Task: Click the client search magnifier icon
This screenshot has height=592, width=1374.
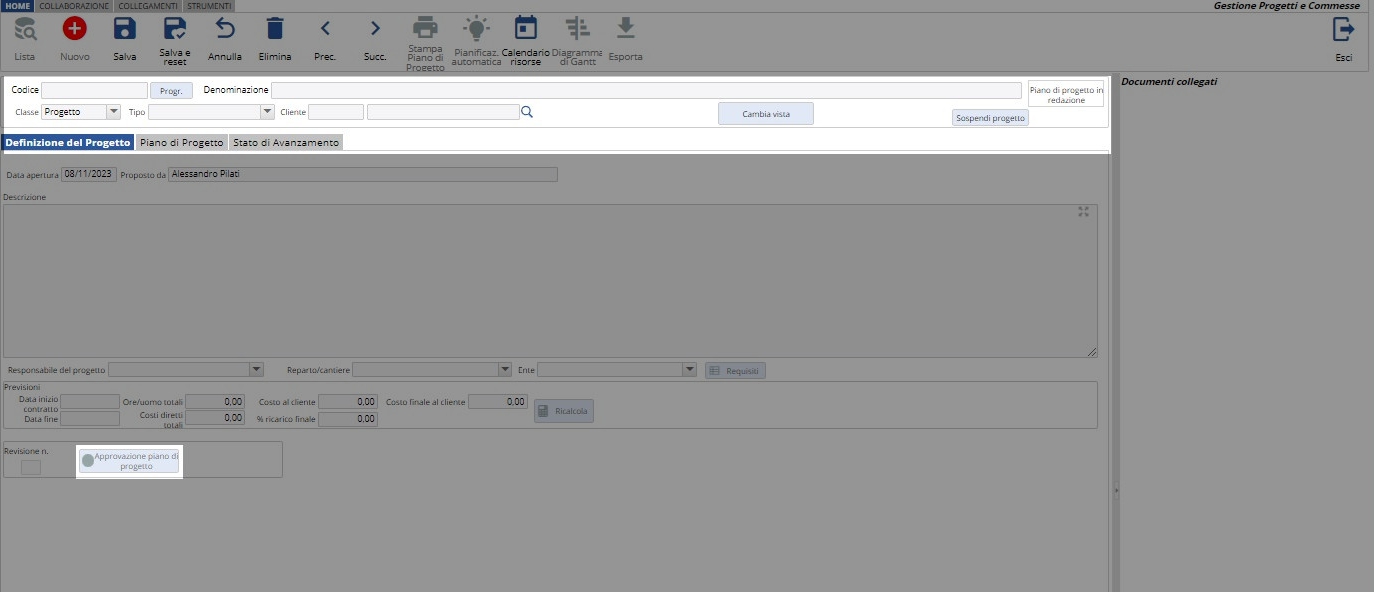Action: point(527,112)
